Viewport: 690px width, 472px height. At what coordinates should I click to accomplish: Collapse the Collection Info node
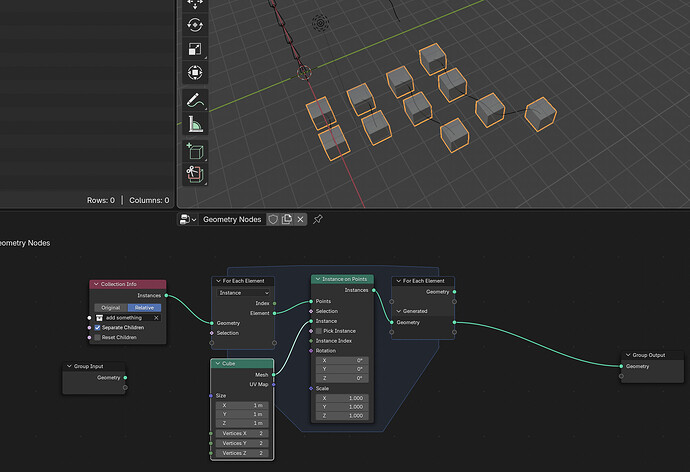(x=96, y=284)
